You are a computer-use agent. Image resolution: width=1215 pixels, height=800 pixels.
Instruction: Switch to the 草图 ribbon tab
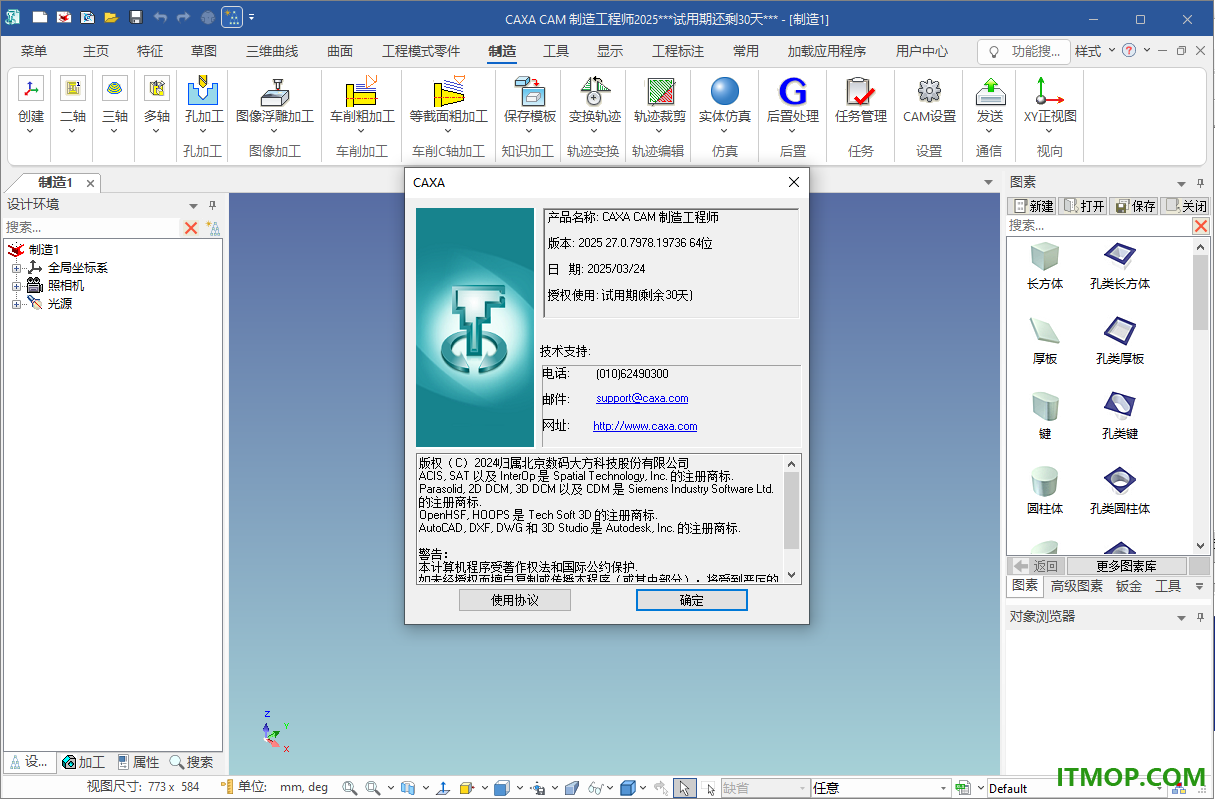(204, 51)
